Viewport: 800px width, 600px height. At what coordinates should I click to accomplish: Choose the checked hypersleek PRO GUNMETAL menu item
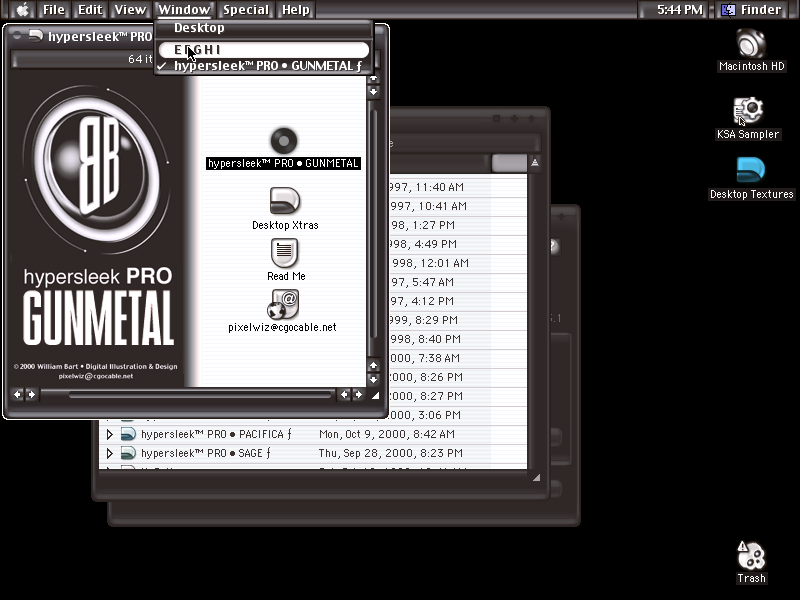(x=264, y=66)
